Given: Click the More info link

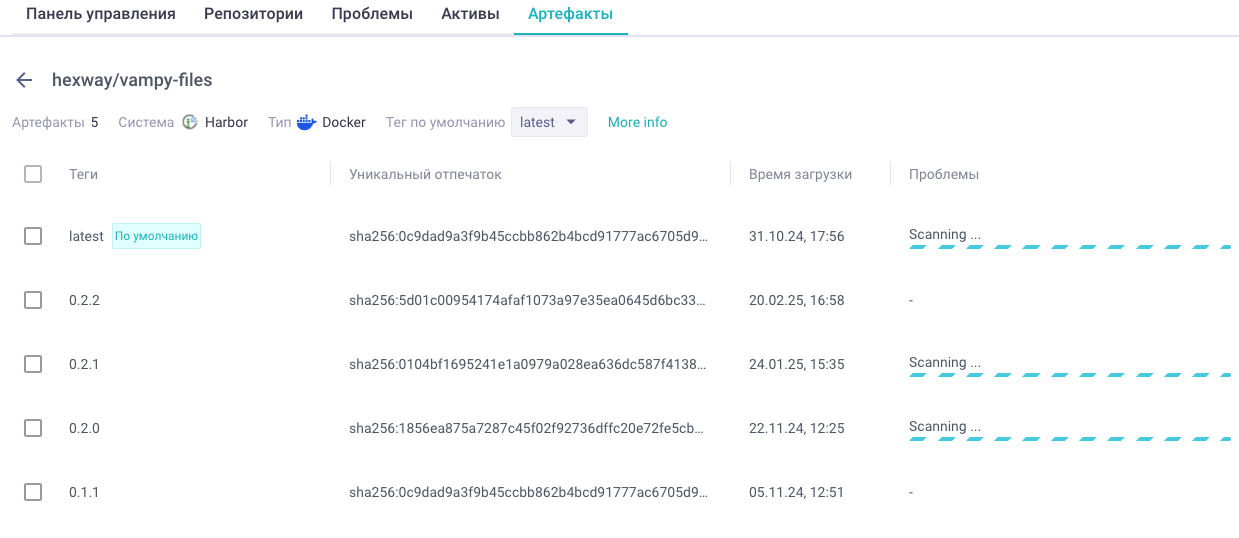Looking at the screenshot, I should point(638,122).
